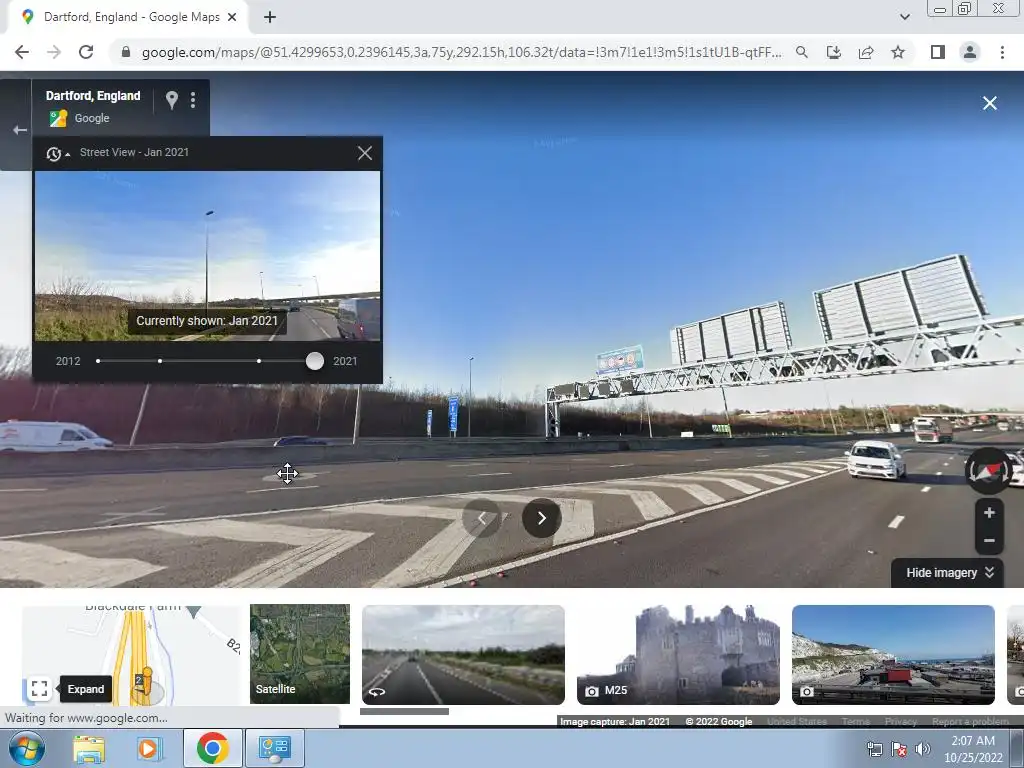Toggle the browser side panel
This screenshot has height=768, width=1024.
tap(938, 52)
